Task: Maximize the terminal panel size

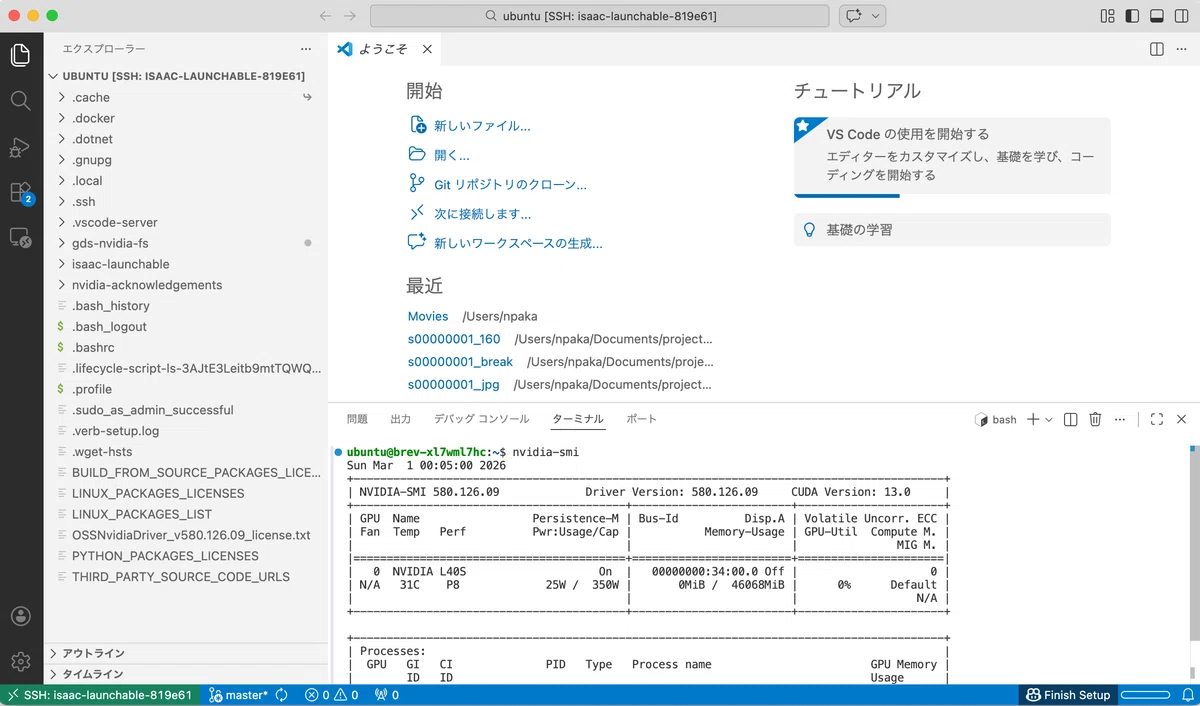Action: click(1157, 420)
